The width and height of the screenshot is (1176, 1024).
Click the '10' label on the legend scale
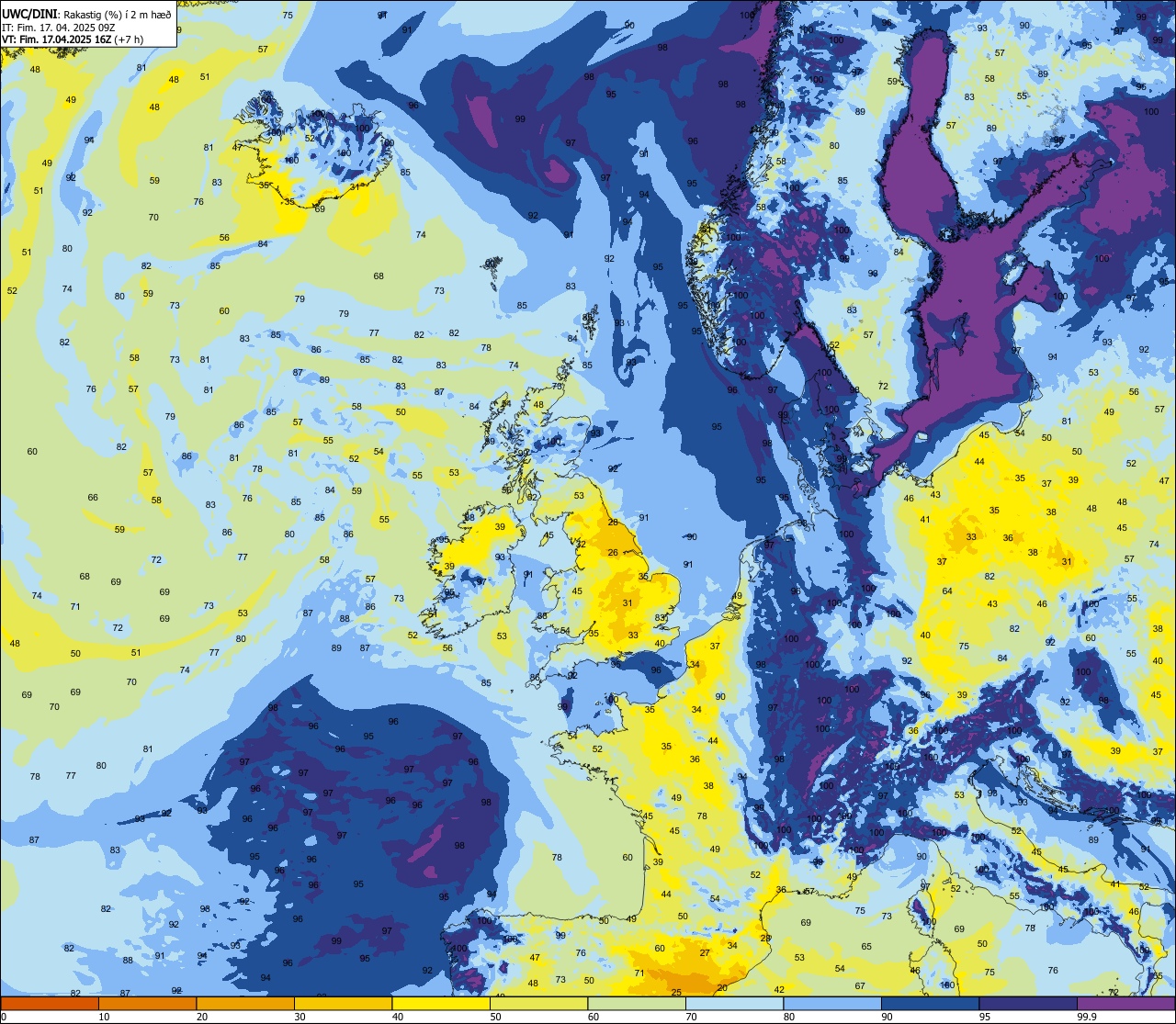(104, 1017)
